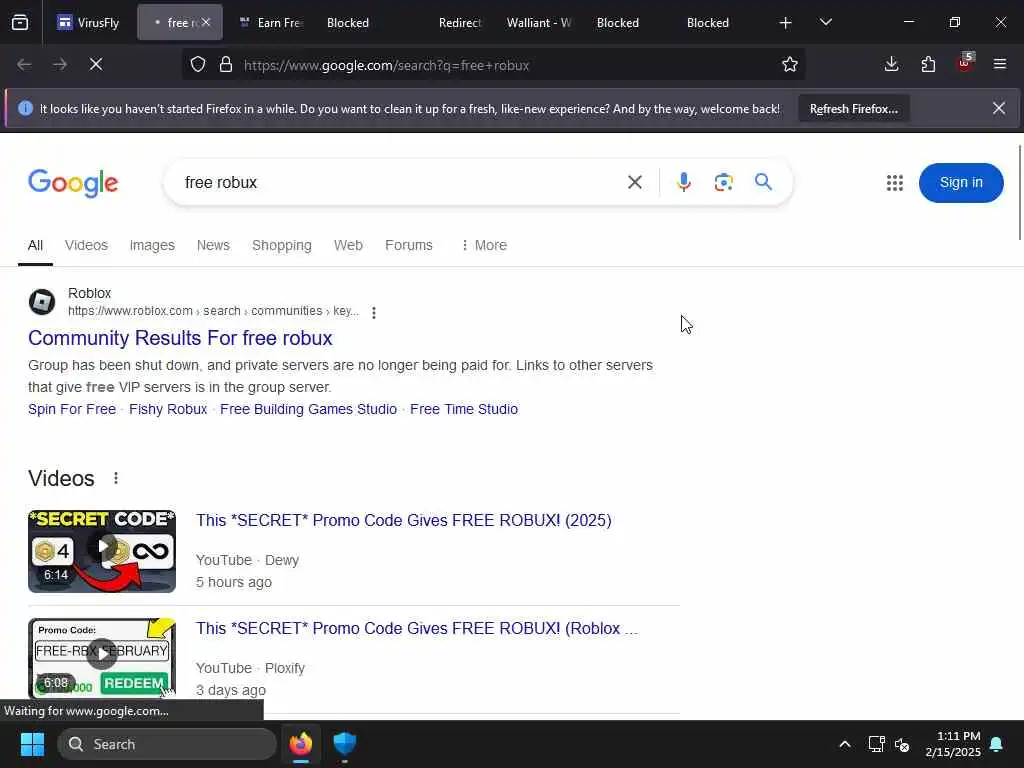Switch to the Redirect tab
The image size is (1024, 768).
[459, 23]
